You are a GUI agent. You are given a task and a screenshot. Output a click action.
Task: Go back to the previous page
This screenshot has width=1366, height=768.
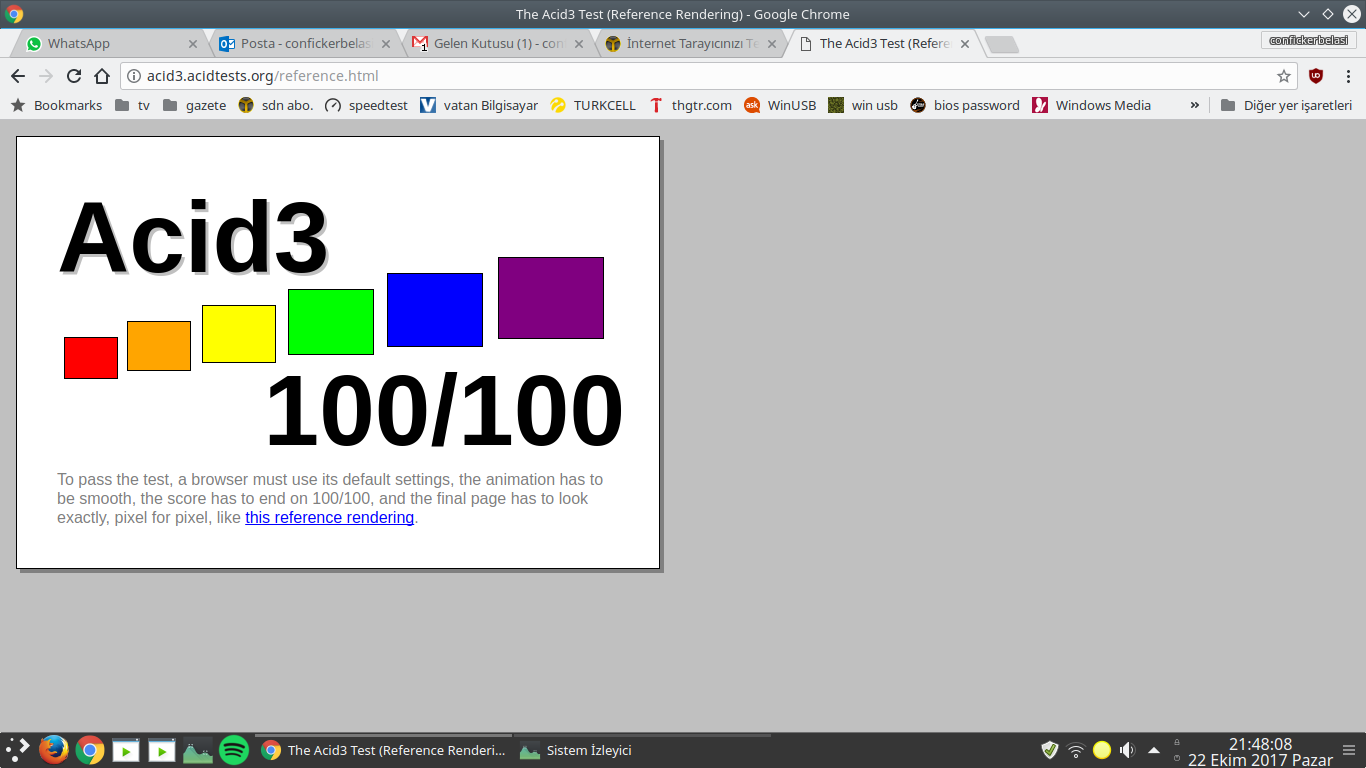pyautogui.click(x=18, y=76)
